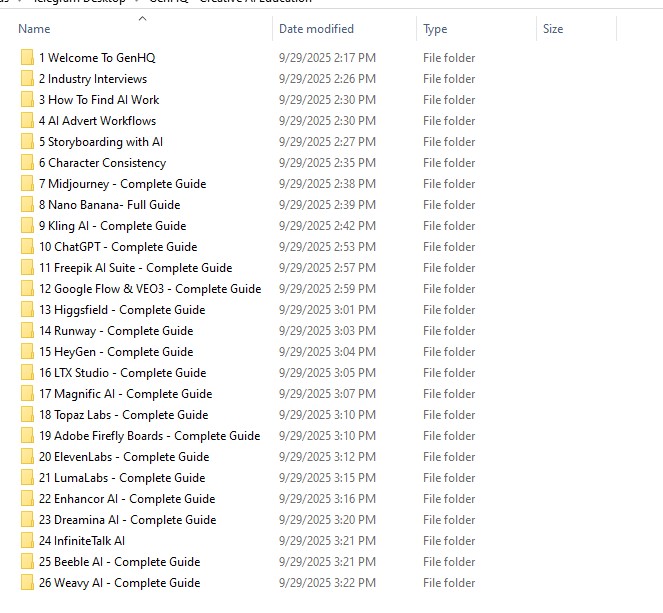Select folder icon of 23 Dreamina AI
The width and height of the screenshot is (663, 613).
[27, 520]
